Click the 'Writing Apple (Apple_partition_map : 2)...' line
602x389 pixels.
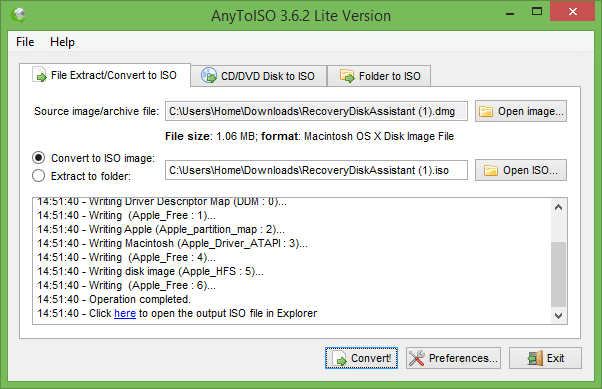161,229
